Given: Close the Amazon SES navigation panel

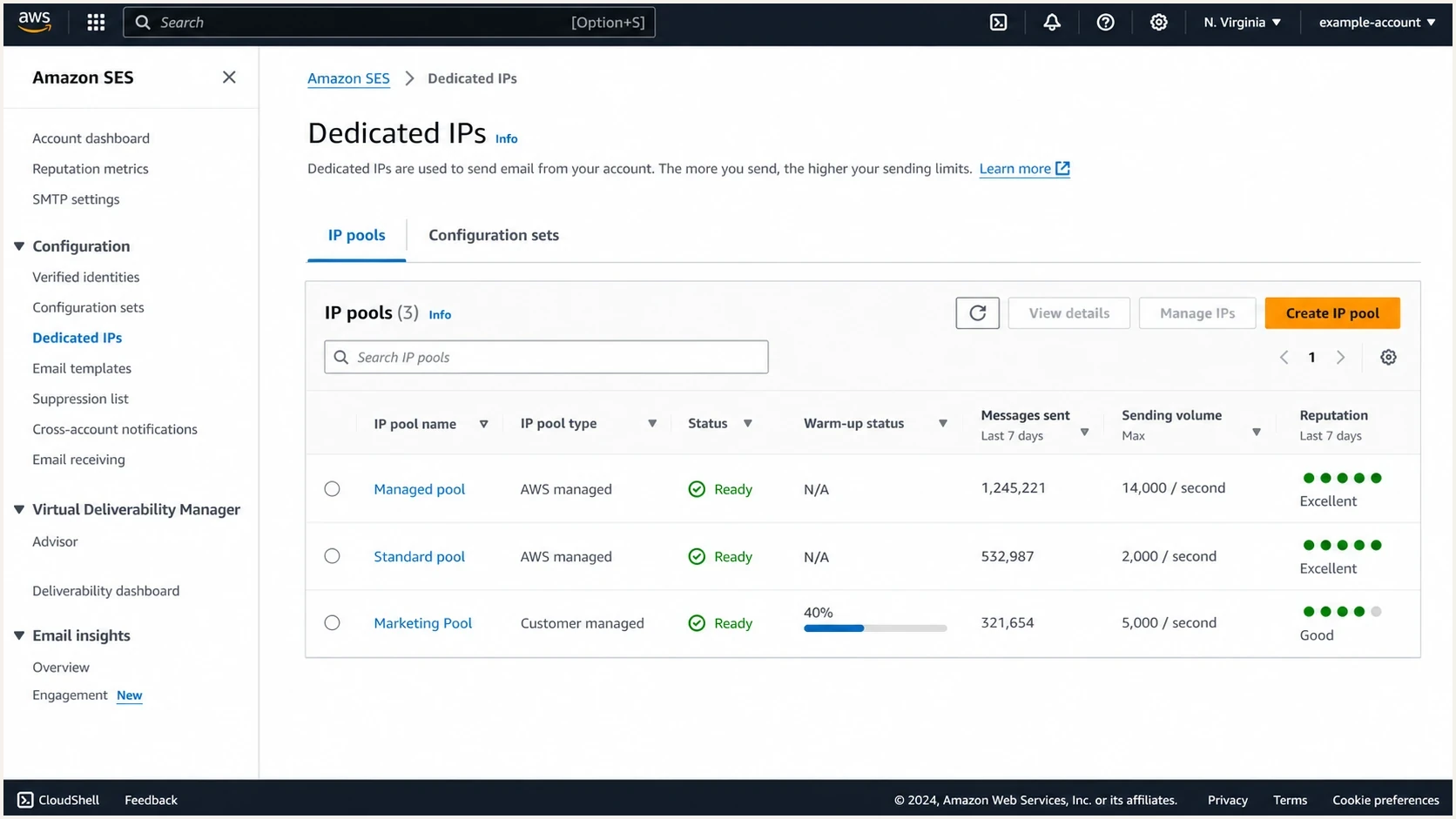Looking at the screenshot, I should pos(229,77).
